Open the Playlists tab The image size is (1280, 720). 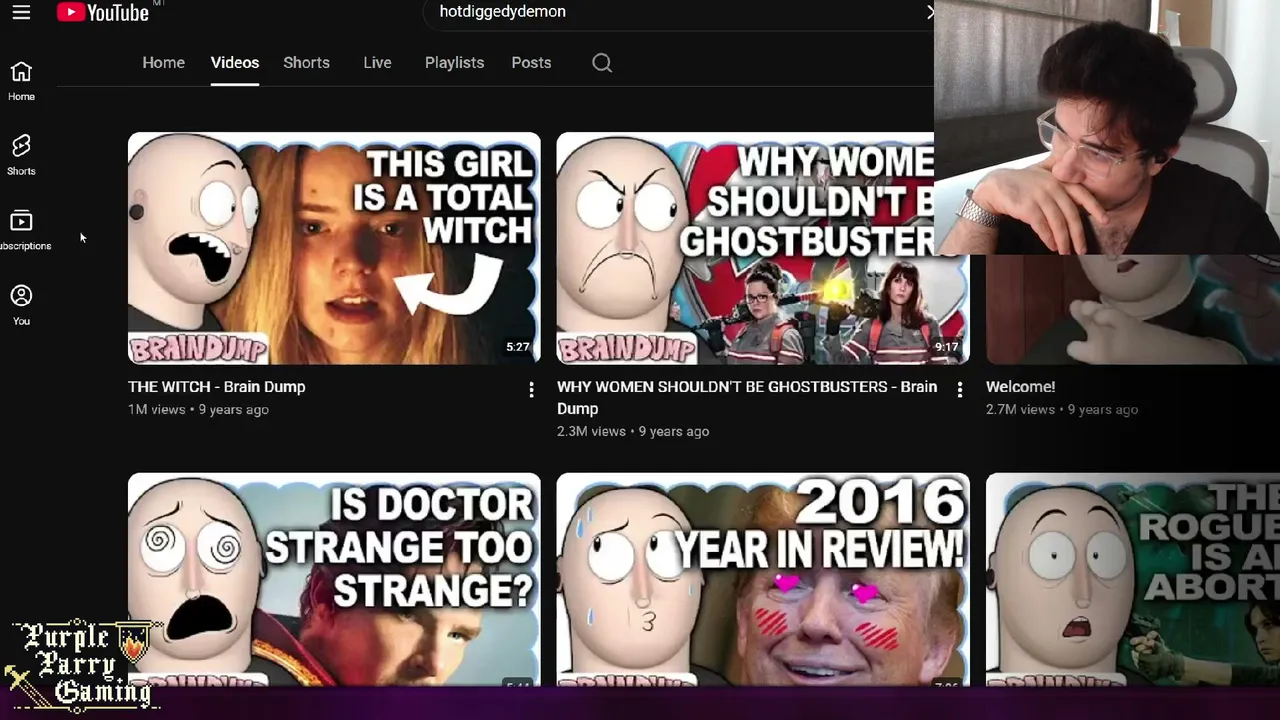tap(454, 62)
